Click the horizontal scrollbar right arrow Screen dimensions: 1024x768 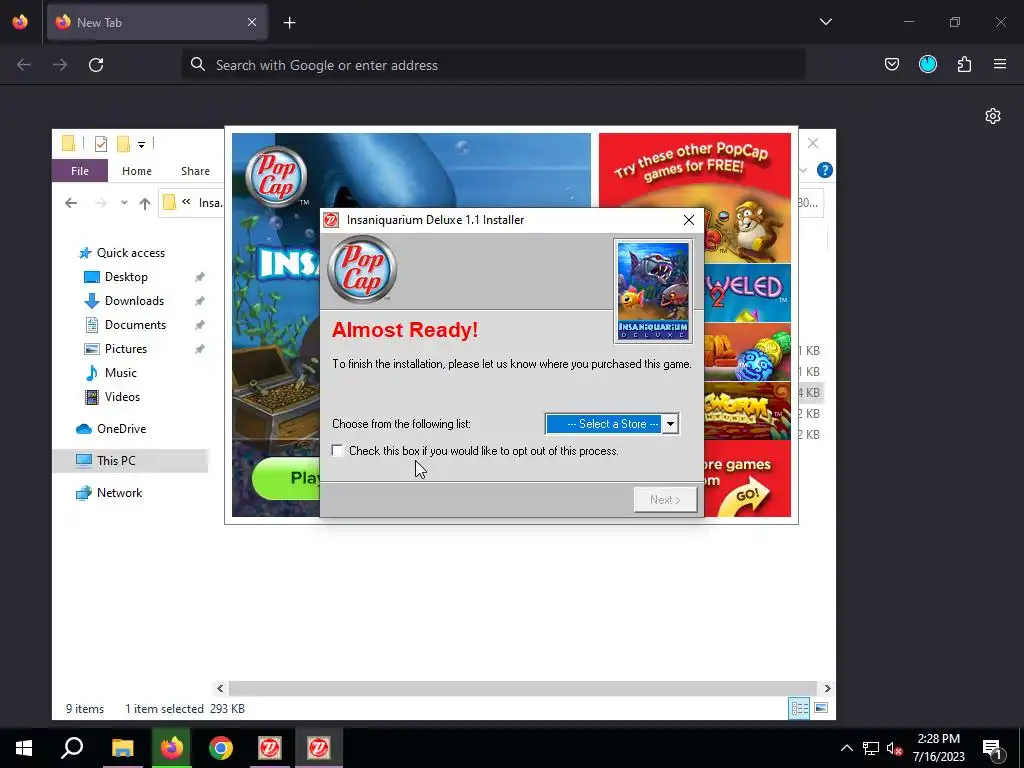(x=827, y=688)
